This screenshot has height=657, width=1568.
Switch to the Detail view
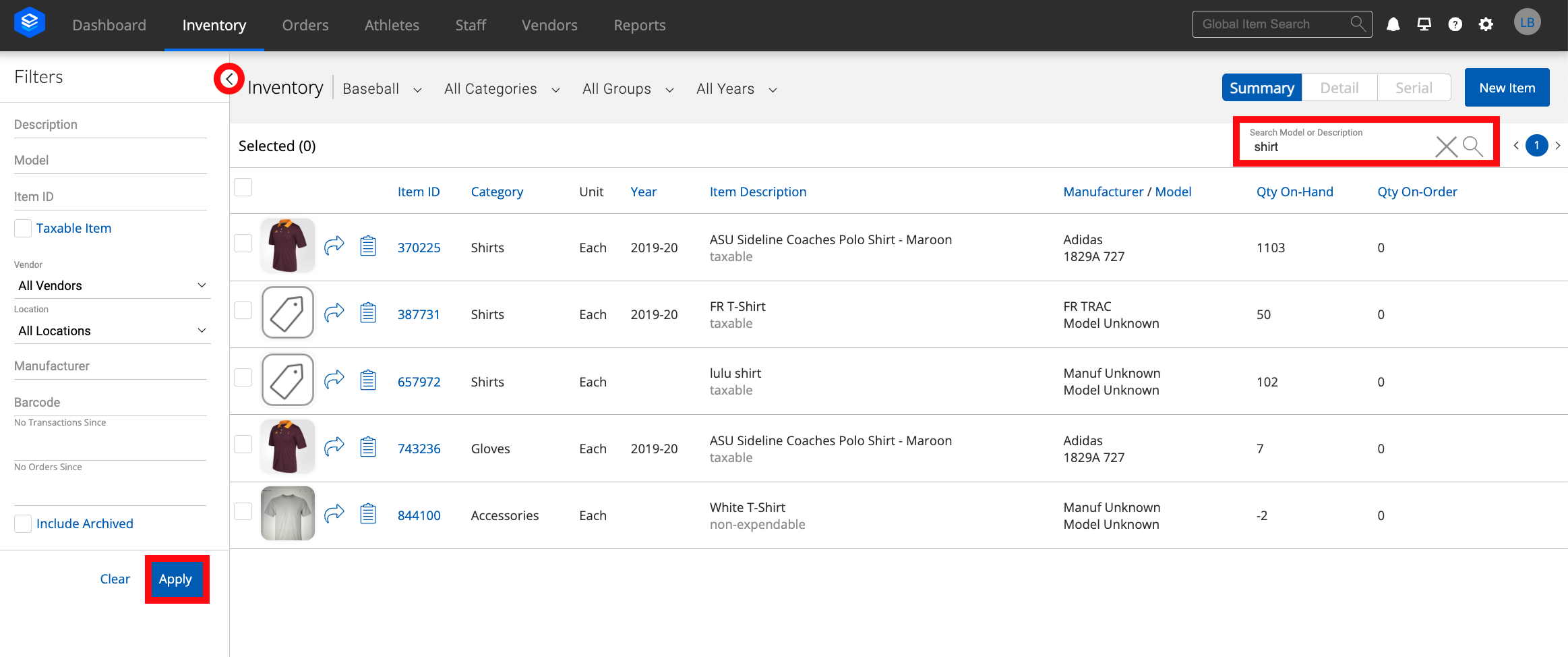(1339, 88)
